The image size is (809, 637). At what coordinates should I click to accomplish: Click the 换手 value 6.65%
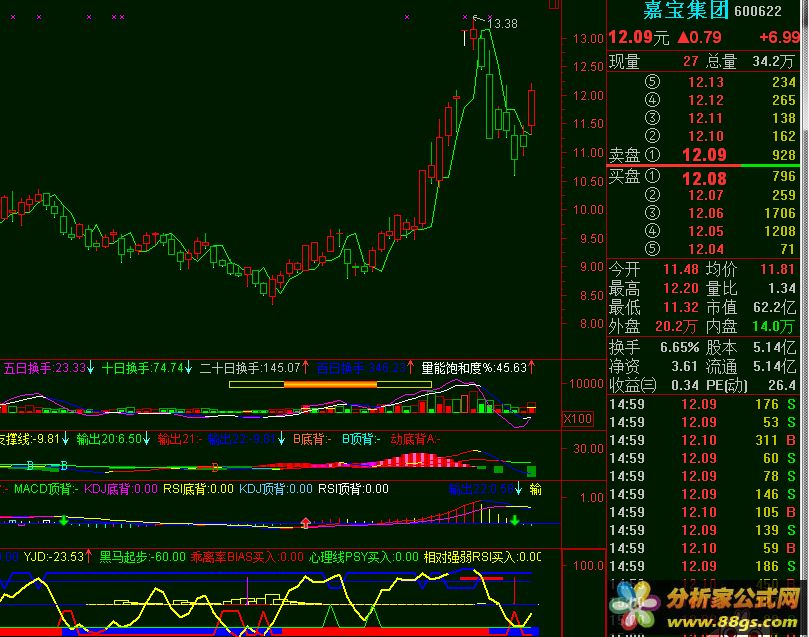pos(679,348)
